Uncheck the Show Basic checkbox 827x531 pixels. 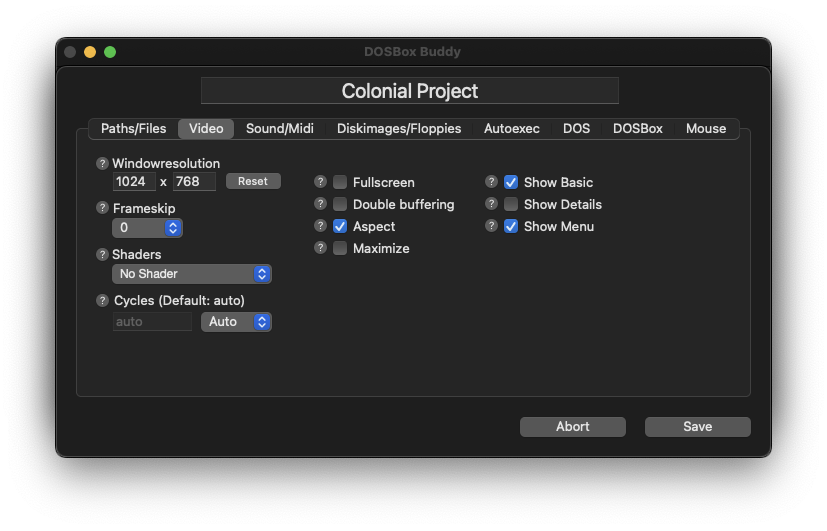coord(511,182)
